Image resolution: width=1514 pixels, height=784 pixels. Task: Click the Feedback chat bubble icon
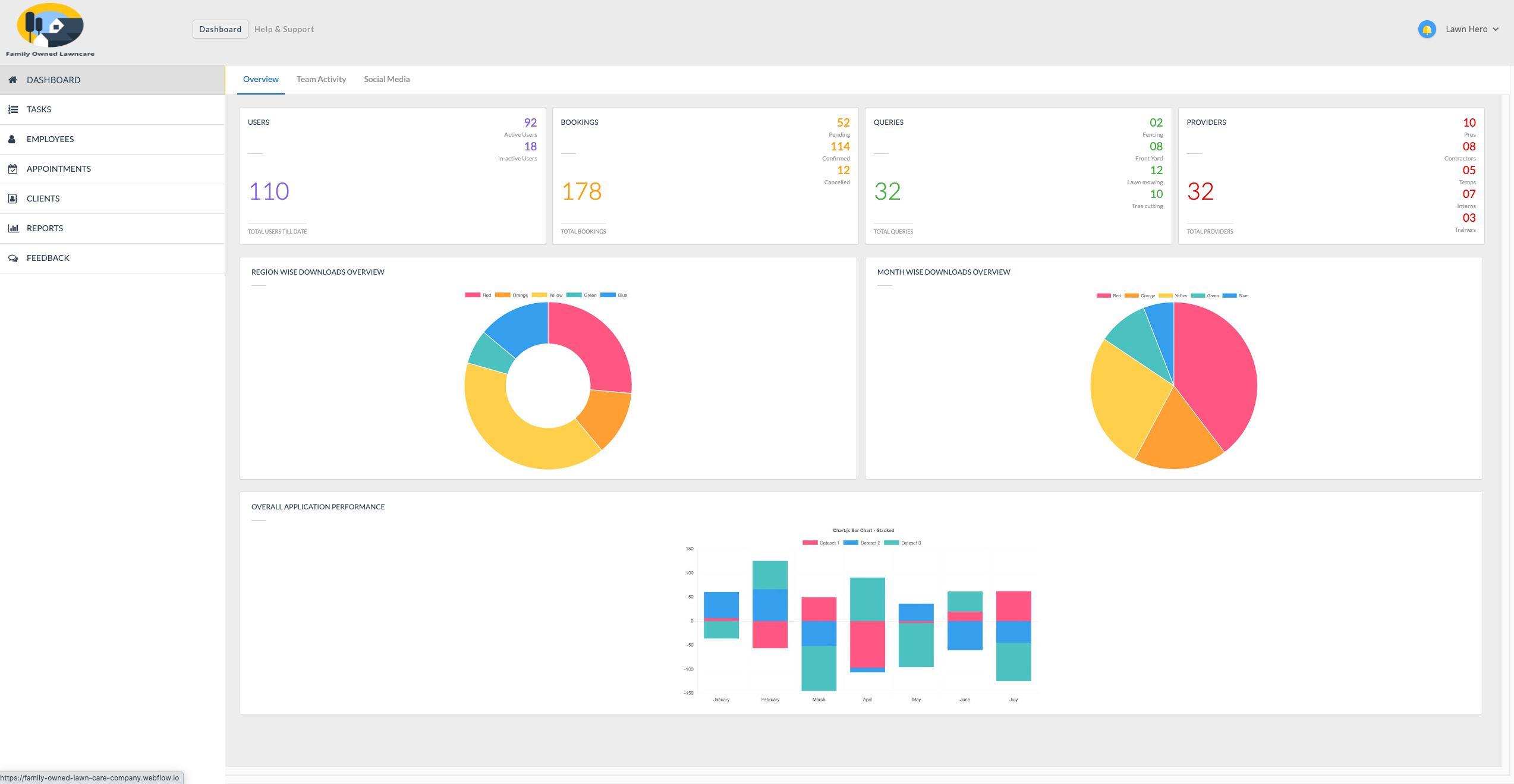pos(12,258)
